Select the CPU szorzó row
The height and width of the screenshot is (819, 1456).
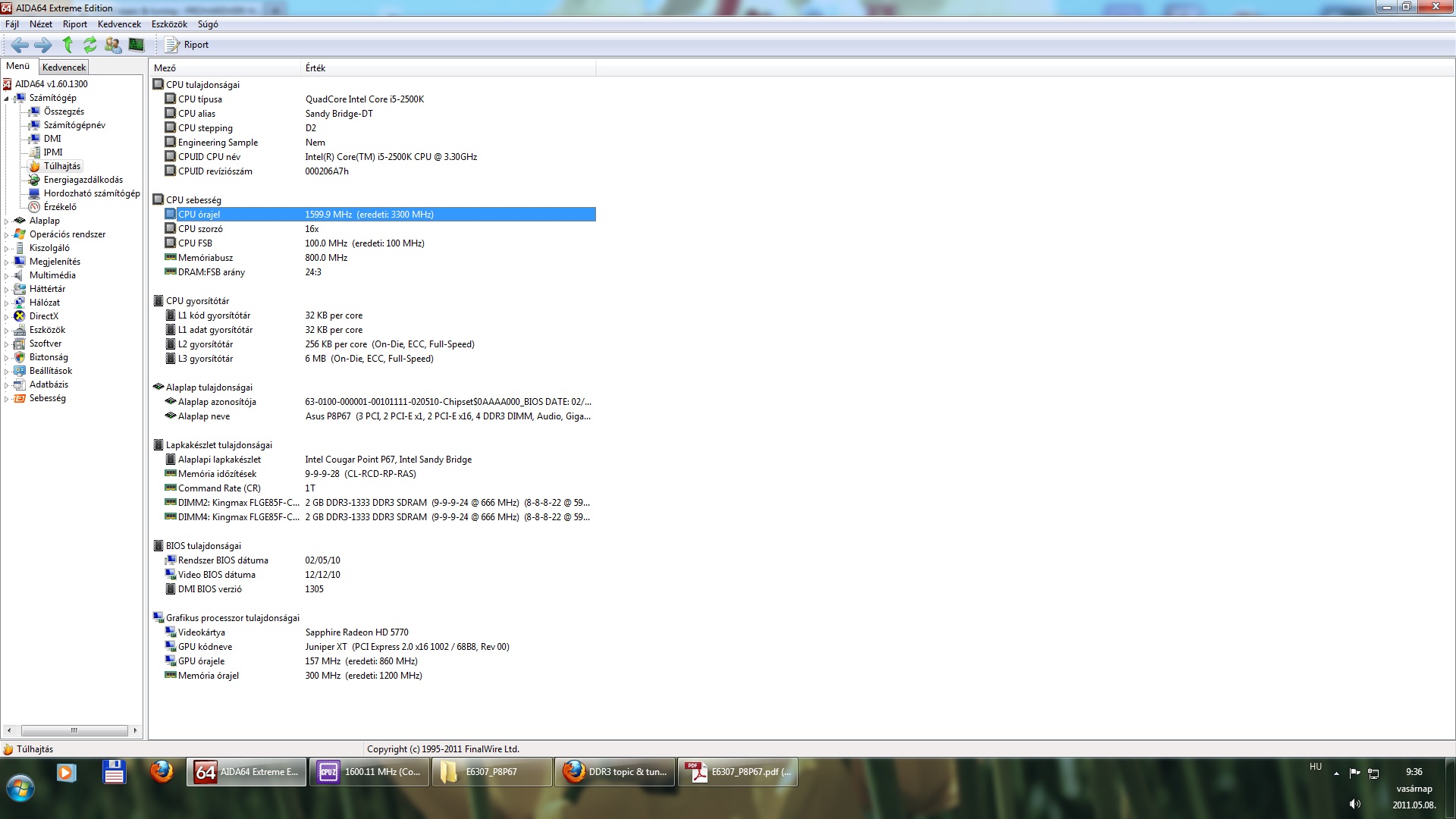tap(379, 229)
